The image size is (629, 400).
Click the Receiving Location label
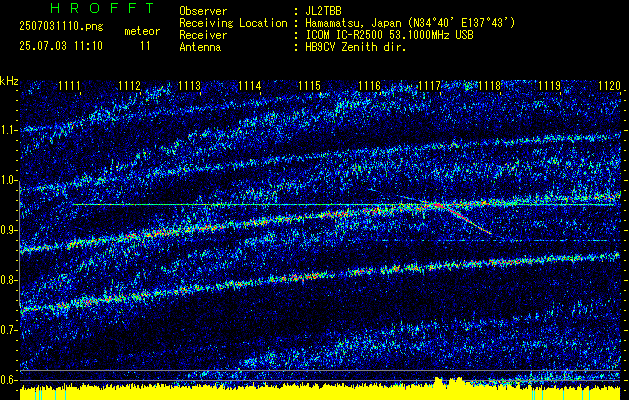tap(233, 23)
